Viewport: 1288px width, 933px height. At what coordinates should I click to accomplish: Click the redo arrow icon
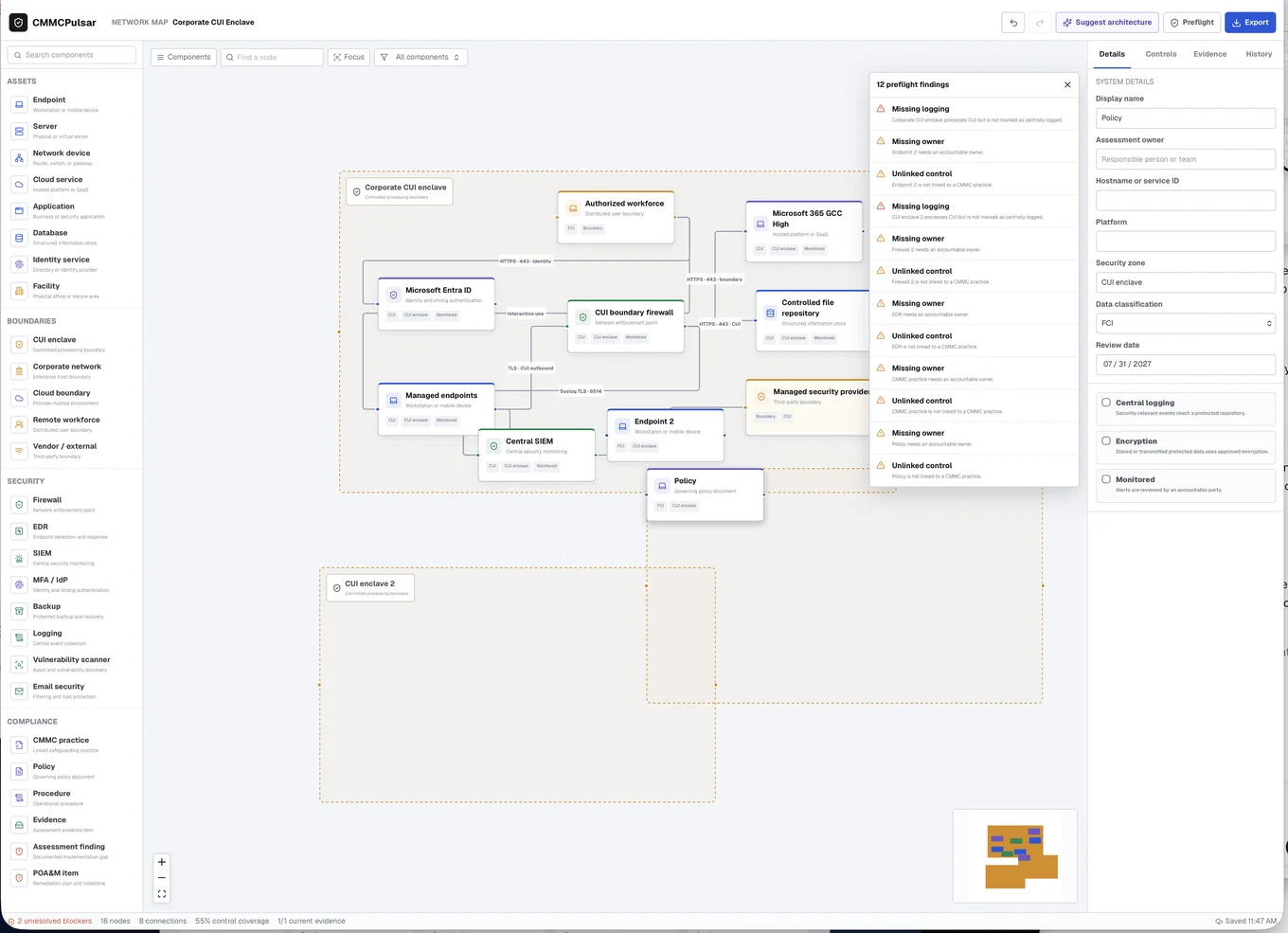click(1039, 23)
